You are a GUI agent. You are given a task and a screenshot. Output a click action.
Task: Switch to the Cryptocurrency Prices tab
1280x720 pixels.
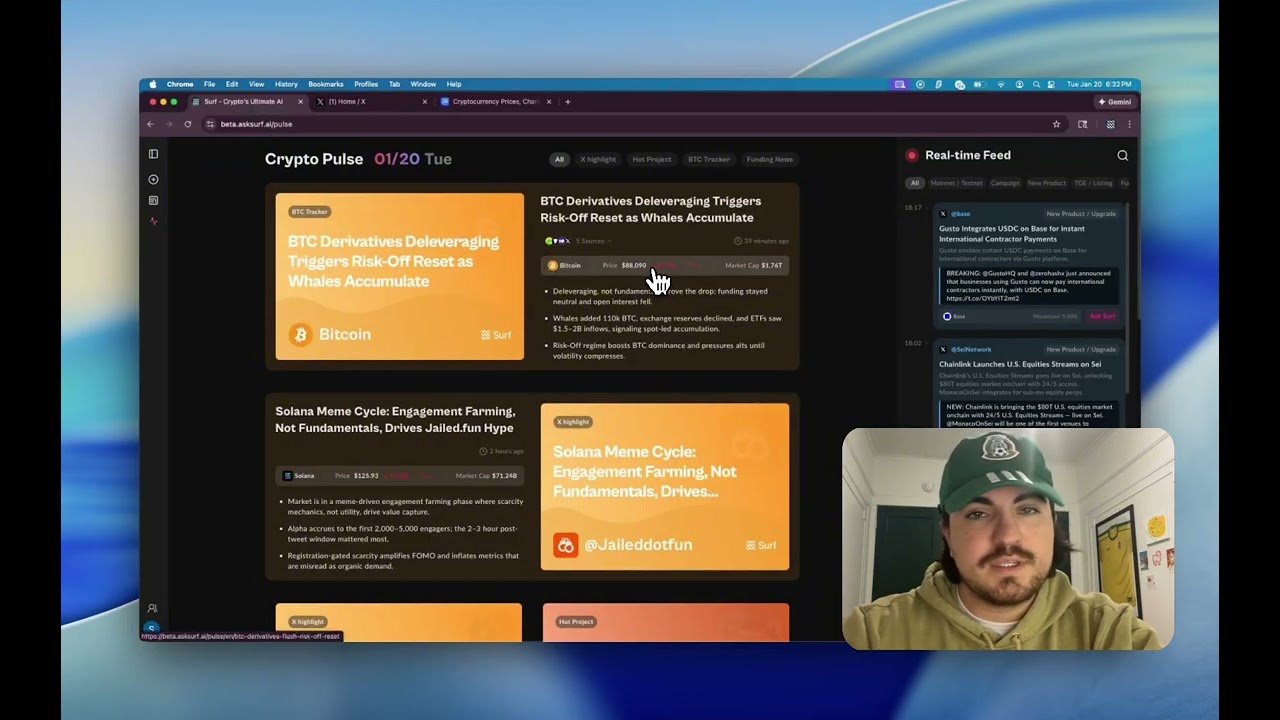[495, 101]
